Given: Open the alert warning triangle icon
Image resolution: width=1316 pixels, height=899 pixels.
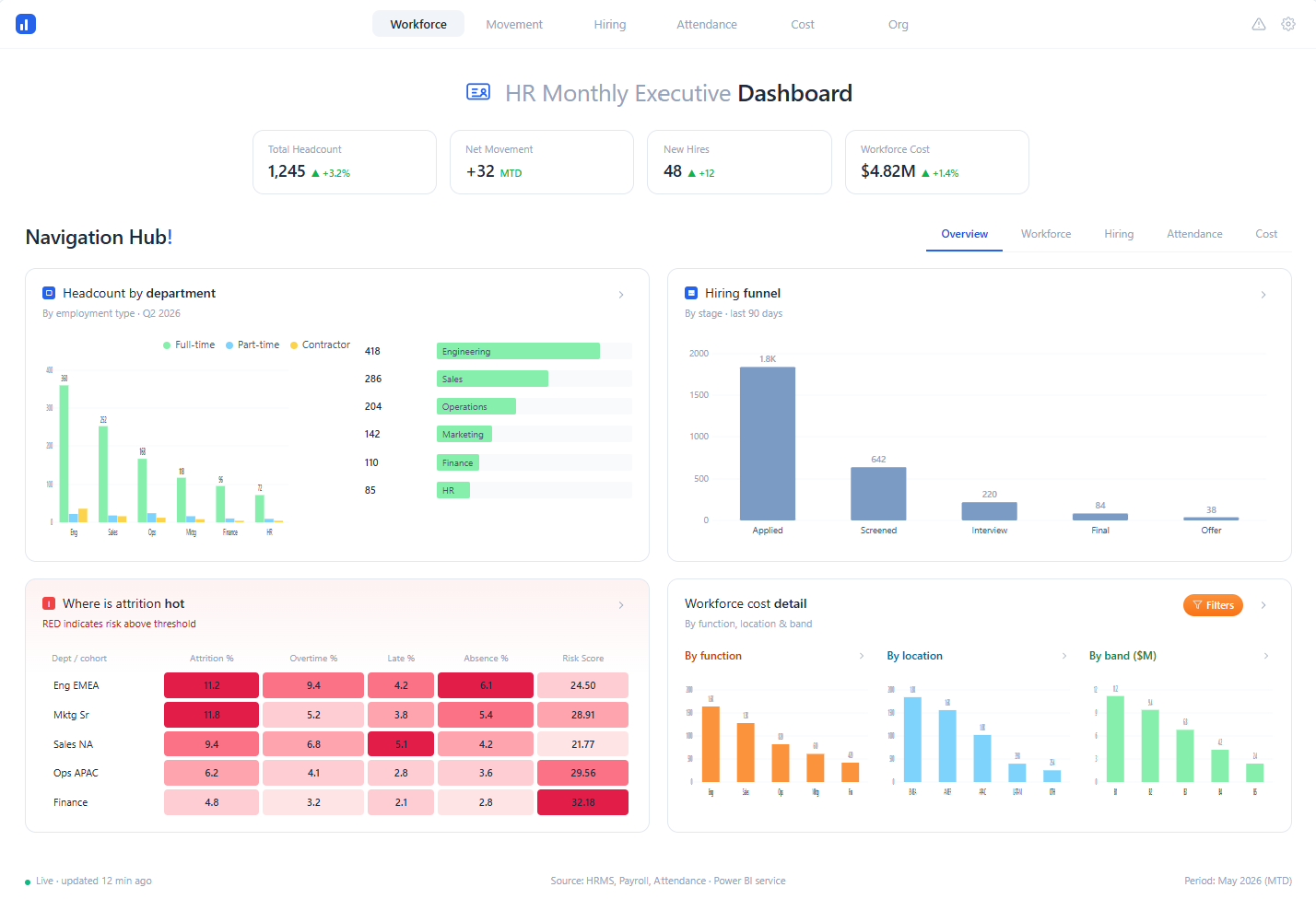Looking at the screenshot, I should (x=1259, y=24).
